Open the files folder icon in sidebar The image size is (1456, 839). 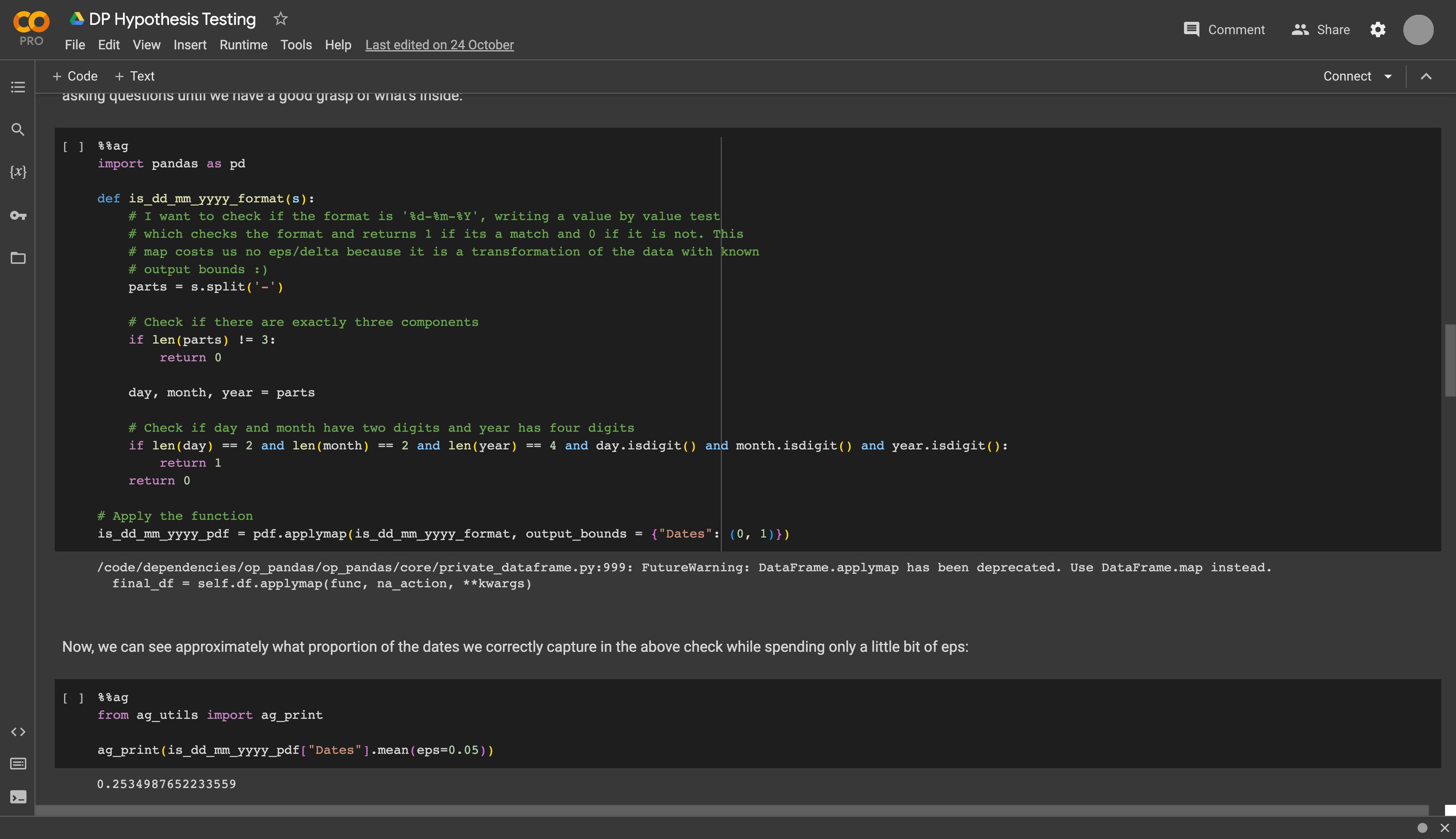[x=18, y=258]
